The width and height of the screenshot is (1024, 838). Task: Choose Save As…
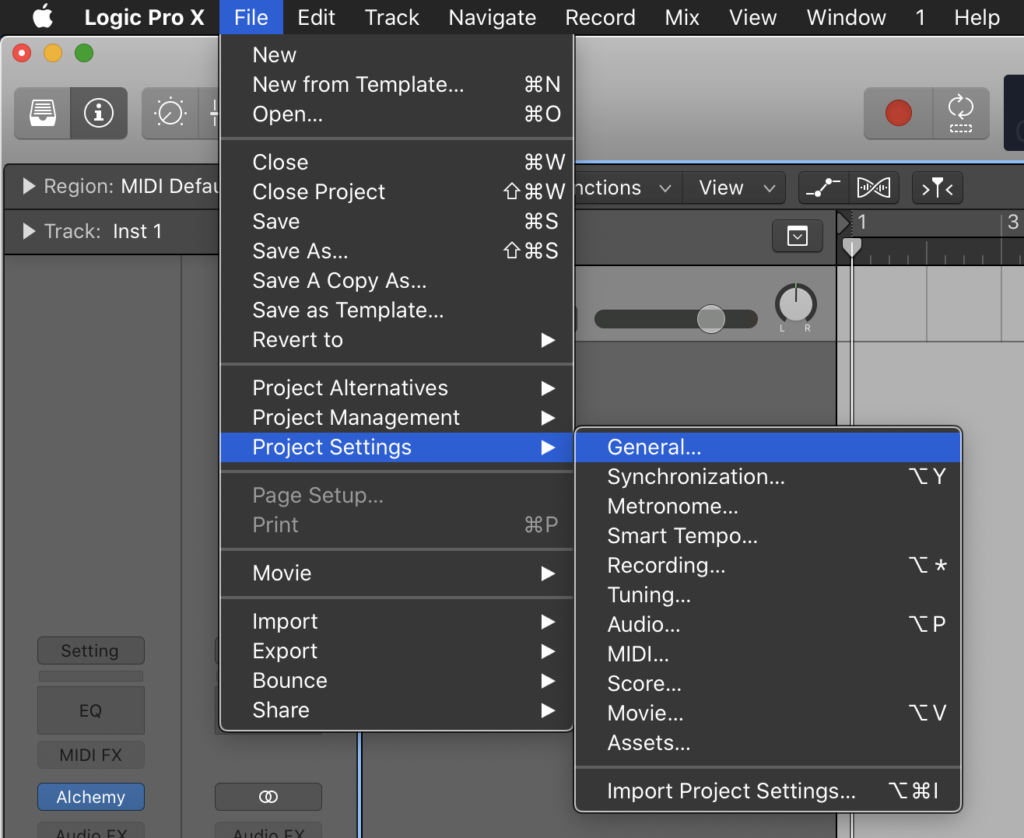pyautogui.click(x=397, y=251)
